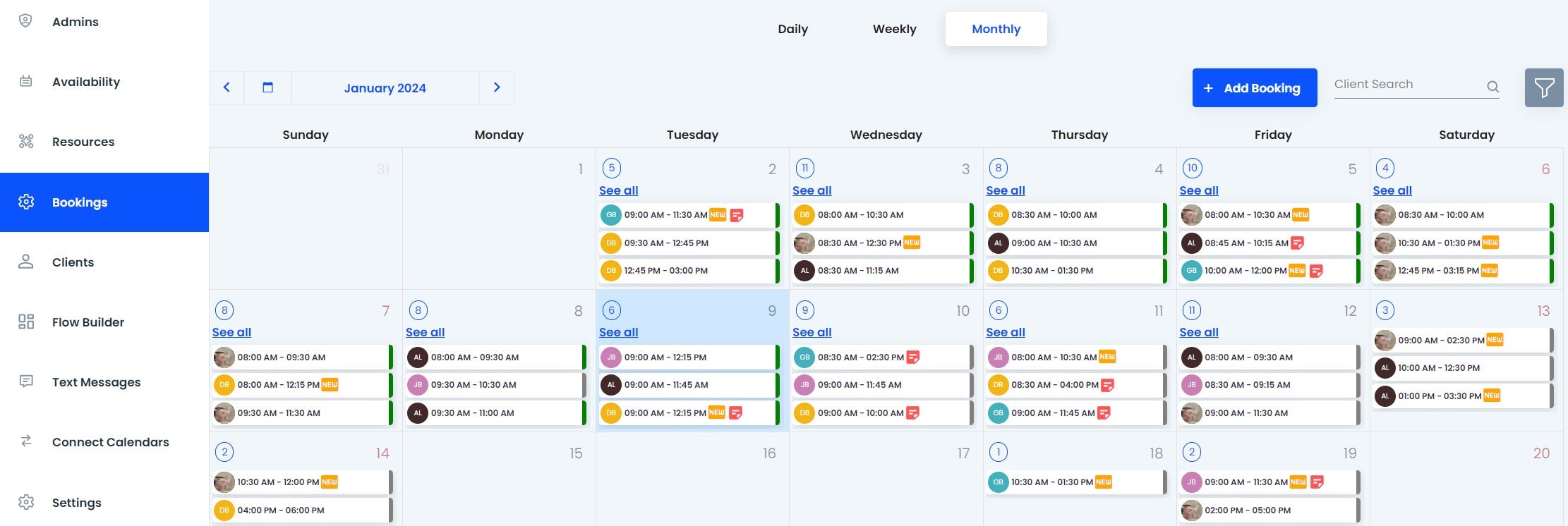Open the Clients menu item
1568x526 pixels.
[x=73, y=262]
